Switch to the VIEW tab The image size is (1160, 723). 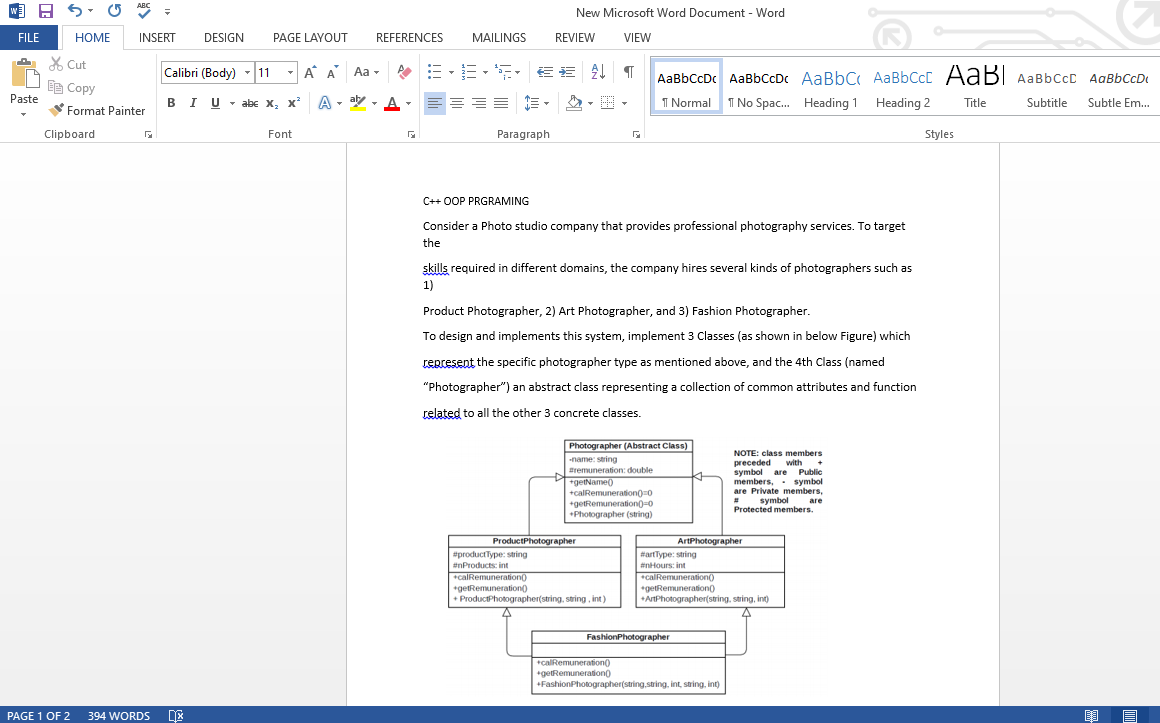637,38
